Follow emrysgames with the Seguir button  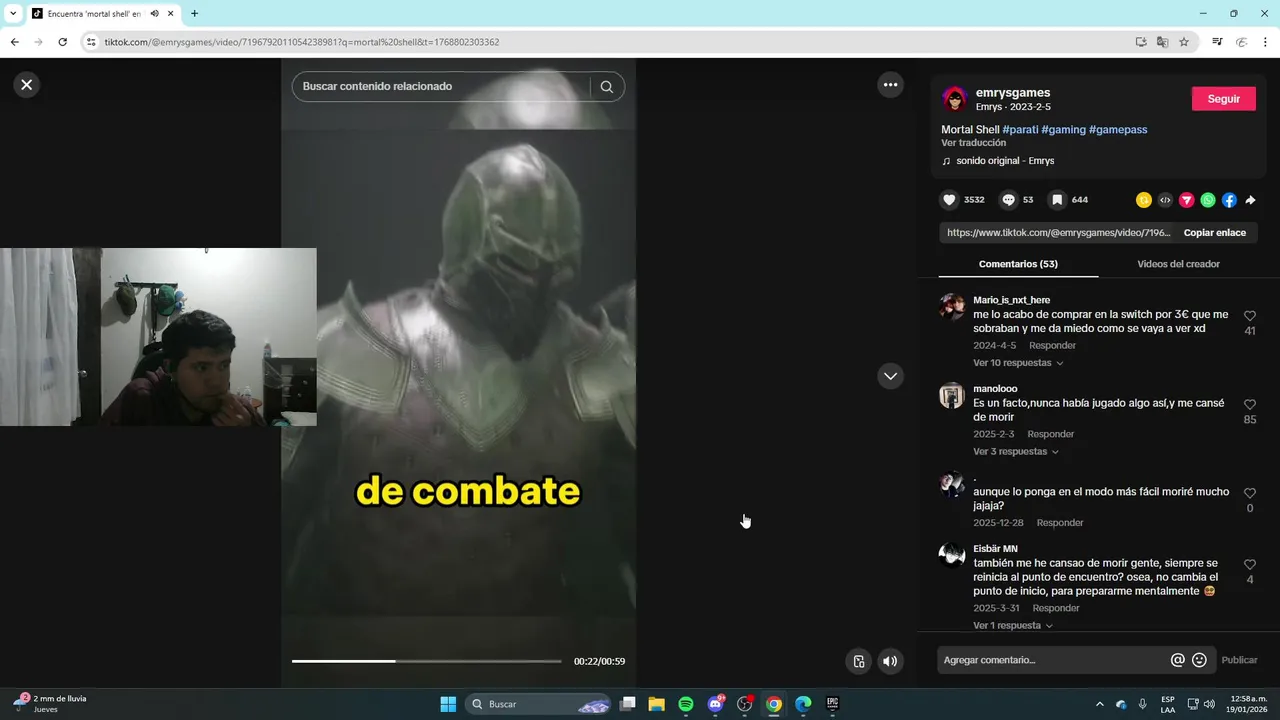(1224, 99)
